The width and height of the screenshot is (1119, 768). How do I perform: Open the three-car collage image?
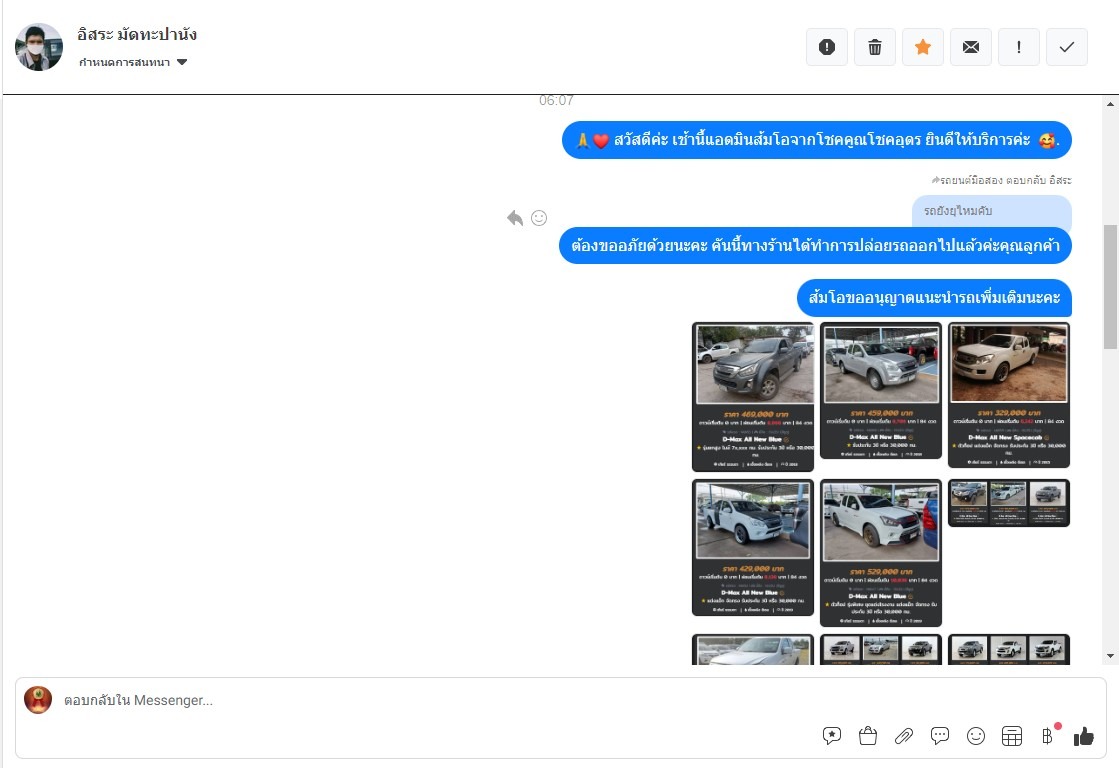(x=1008, y=503)
